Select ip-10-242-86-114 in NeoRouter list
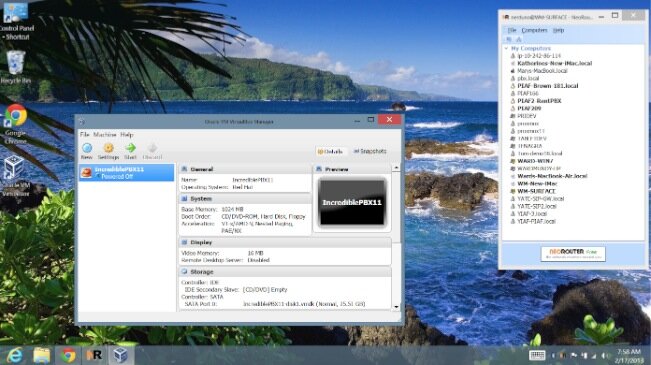Image resolution: width=651 pixels, height=365 pixels. pyautogui.click(x=539, y=56)
